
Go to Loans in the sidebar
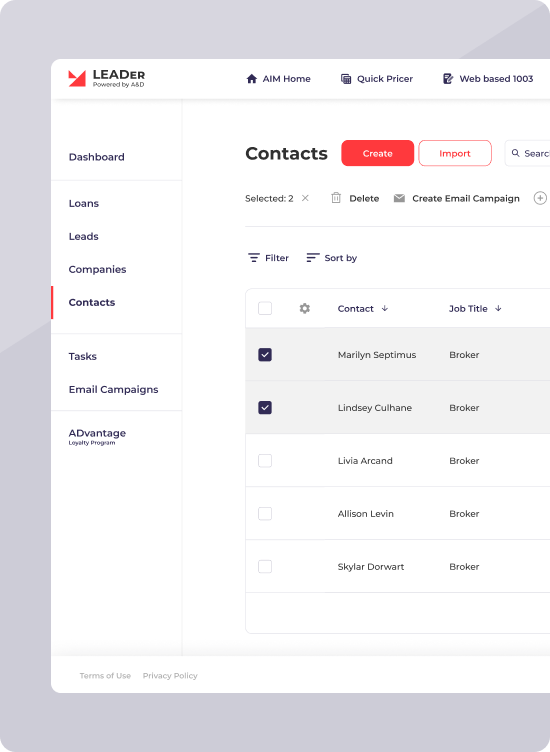coord(83,203)
